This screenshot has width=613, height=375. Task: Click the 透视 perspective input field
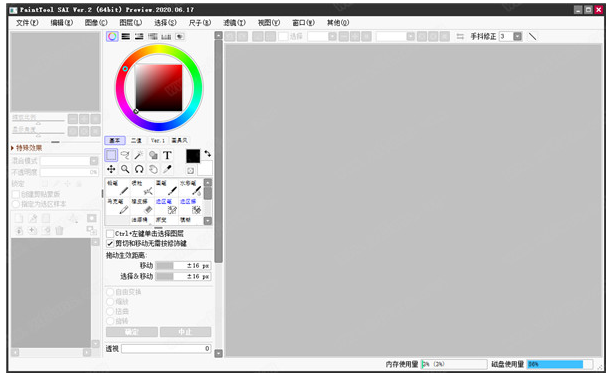tap(166, 348)
